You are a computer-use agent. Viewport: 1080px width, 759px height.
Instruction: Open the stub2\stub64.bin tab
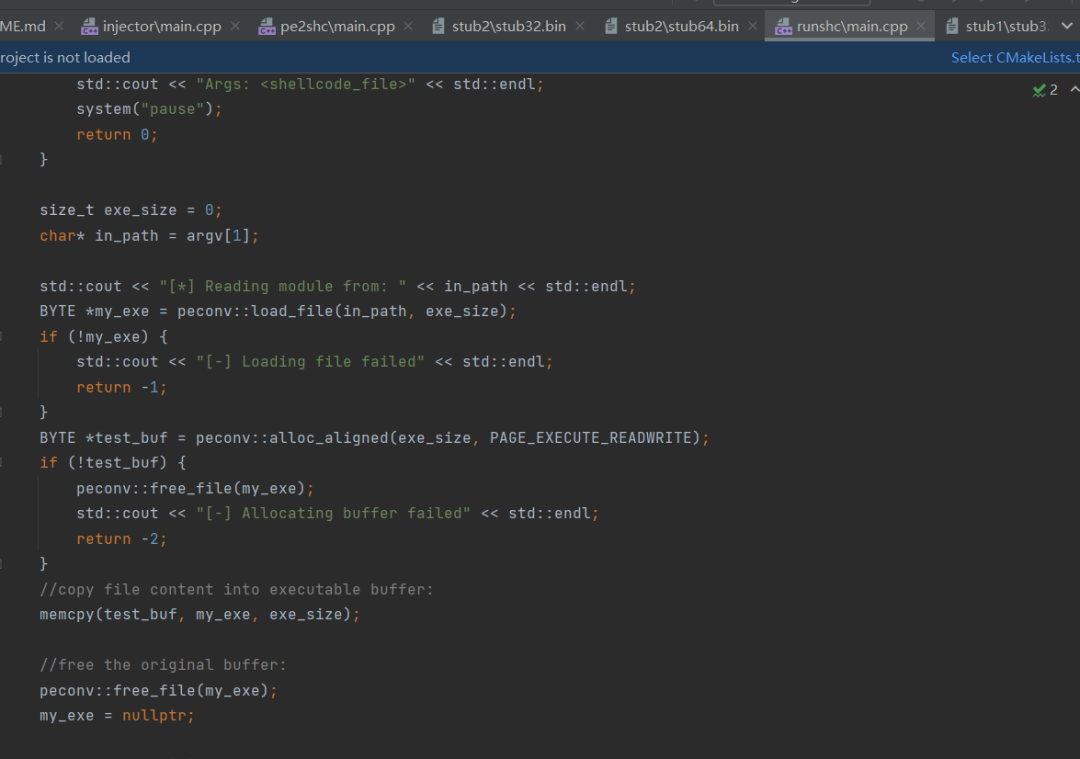click(x=681, y=26)
